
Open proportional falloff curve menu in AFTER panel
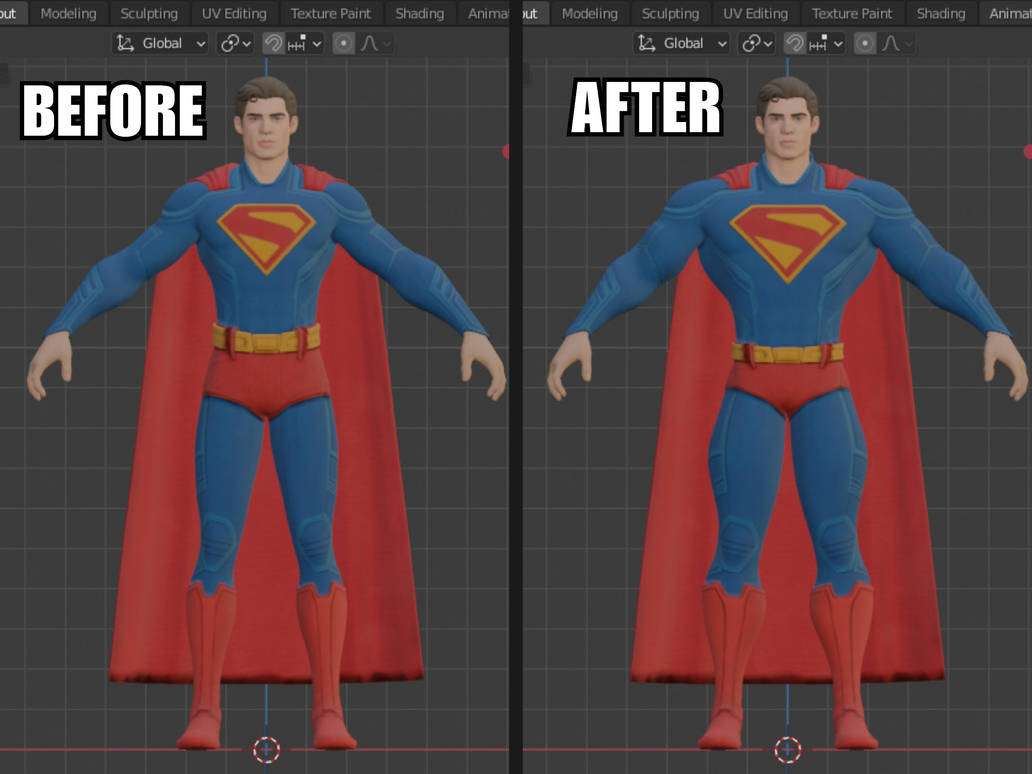click(x=896, y=43)
